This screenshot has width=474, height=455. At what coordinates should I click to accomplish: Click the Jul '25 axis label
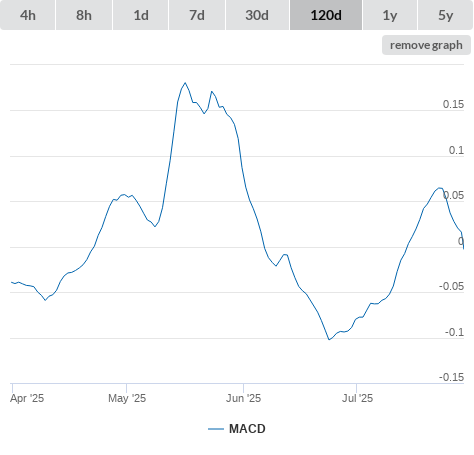pyautogui.click(x=357, y=398)
